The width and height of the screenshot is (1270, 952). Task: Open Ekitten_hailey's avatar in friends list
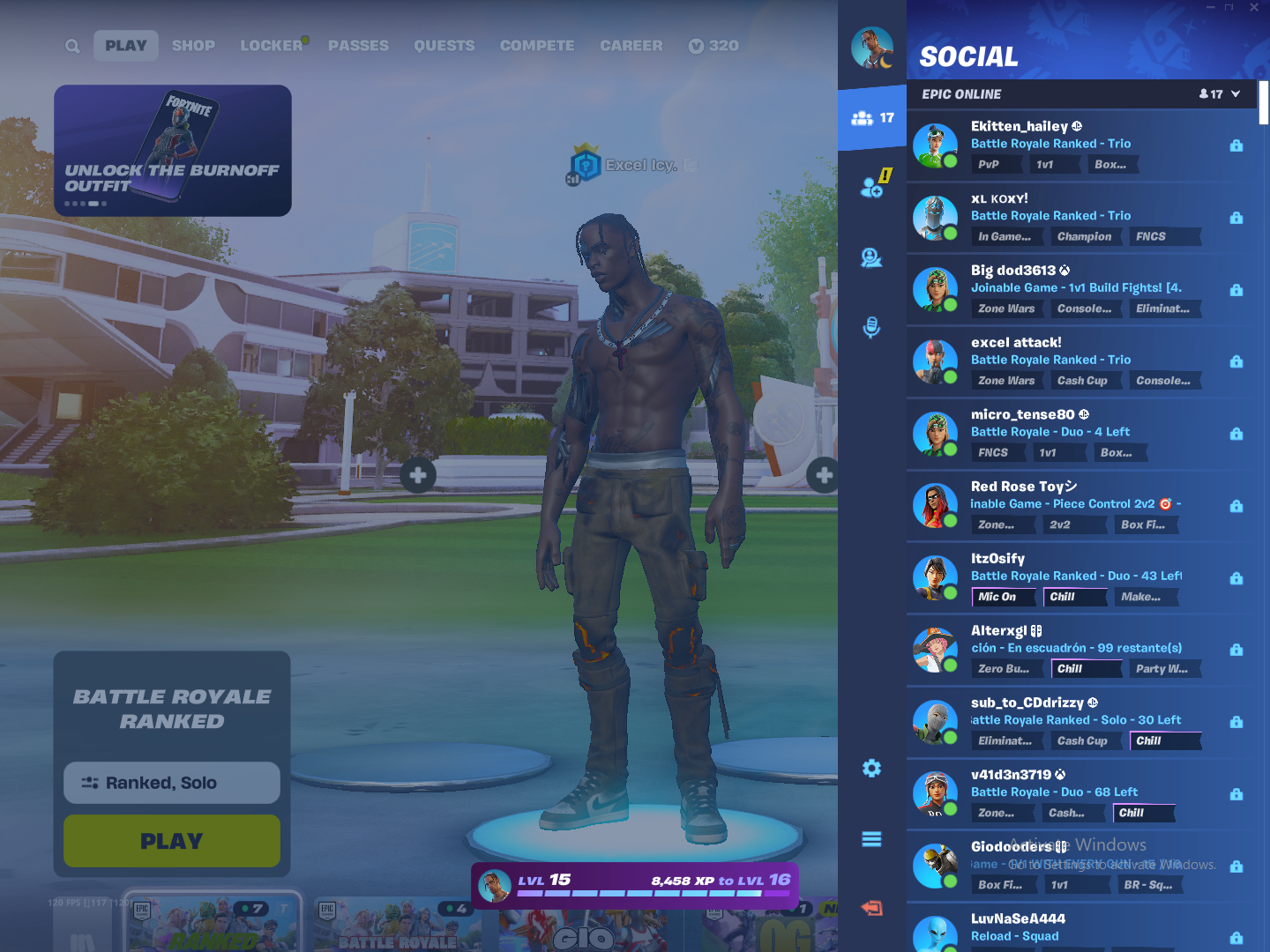[935, 145]
